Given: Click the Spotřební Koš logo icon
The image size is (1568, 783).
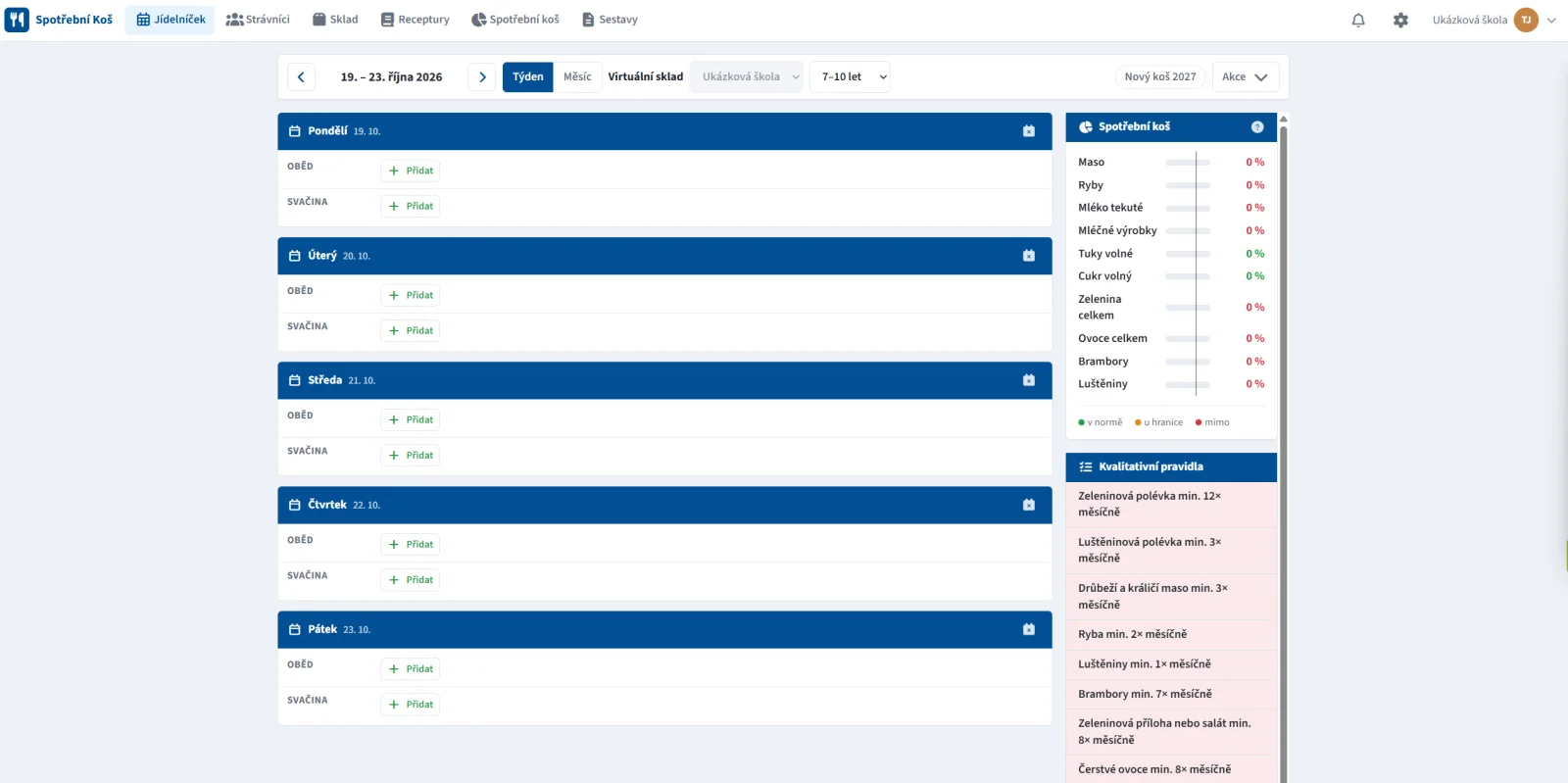Looking at the screenshot, I should (17, 20).
